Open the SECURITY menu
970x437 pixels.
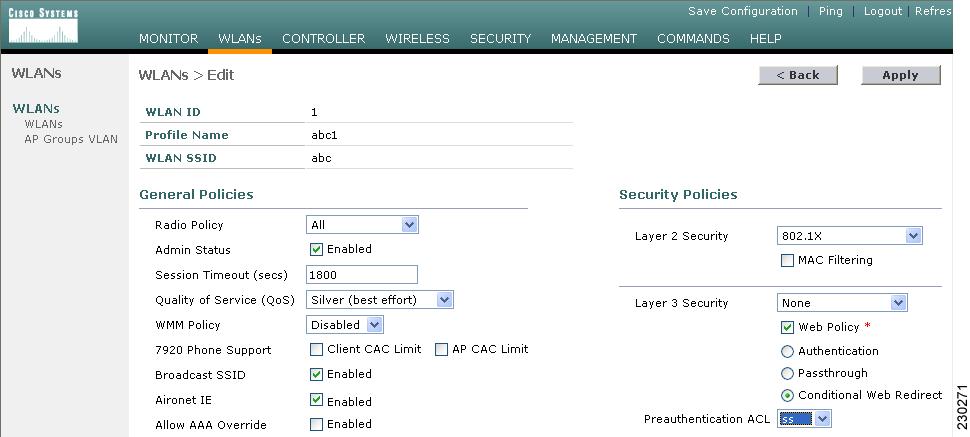pos(500,38)
